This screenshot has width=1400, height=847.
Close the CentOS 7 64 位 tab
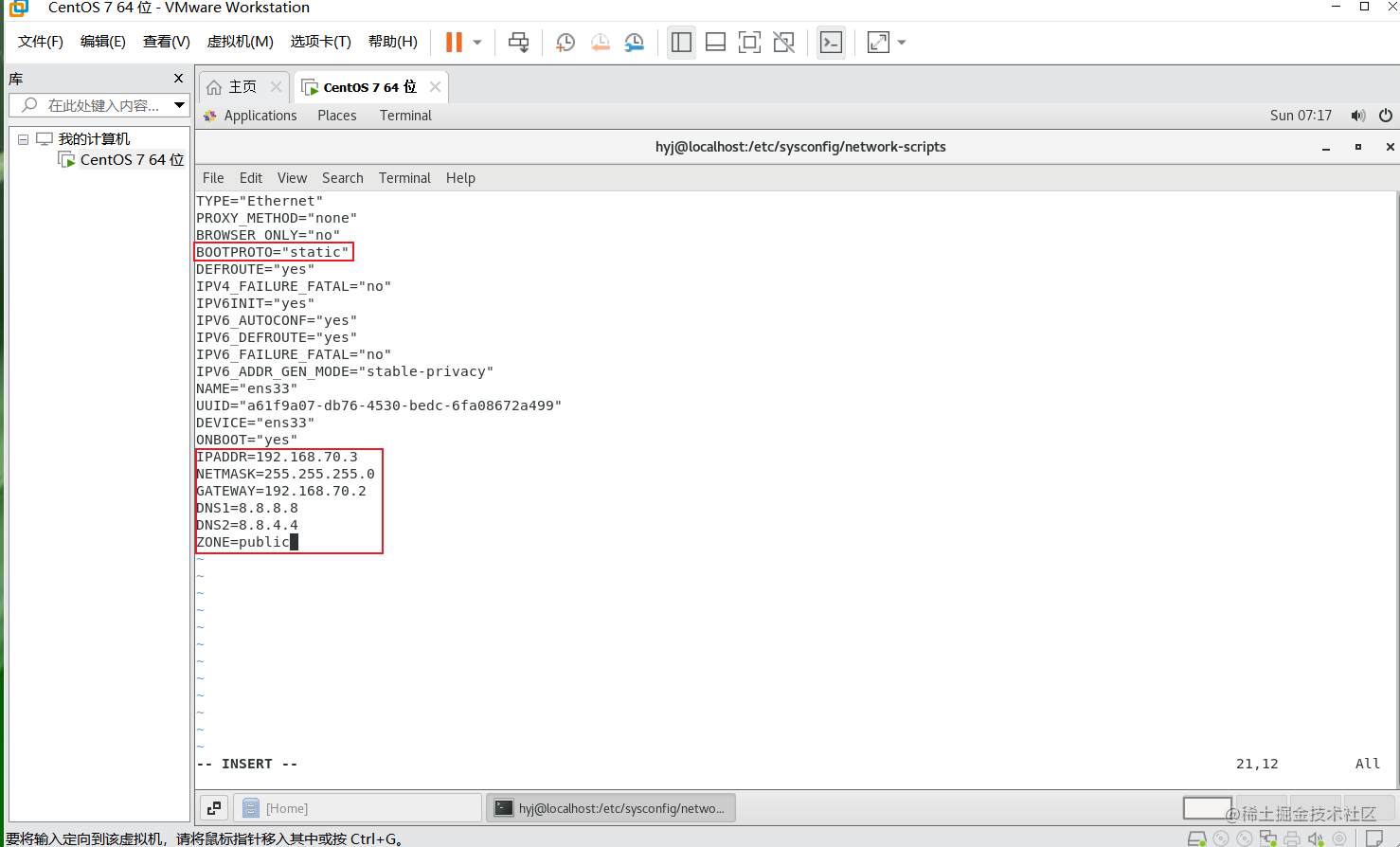[435, 87]
